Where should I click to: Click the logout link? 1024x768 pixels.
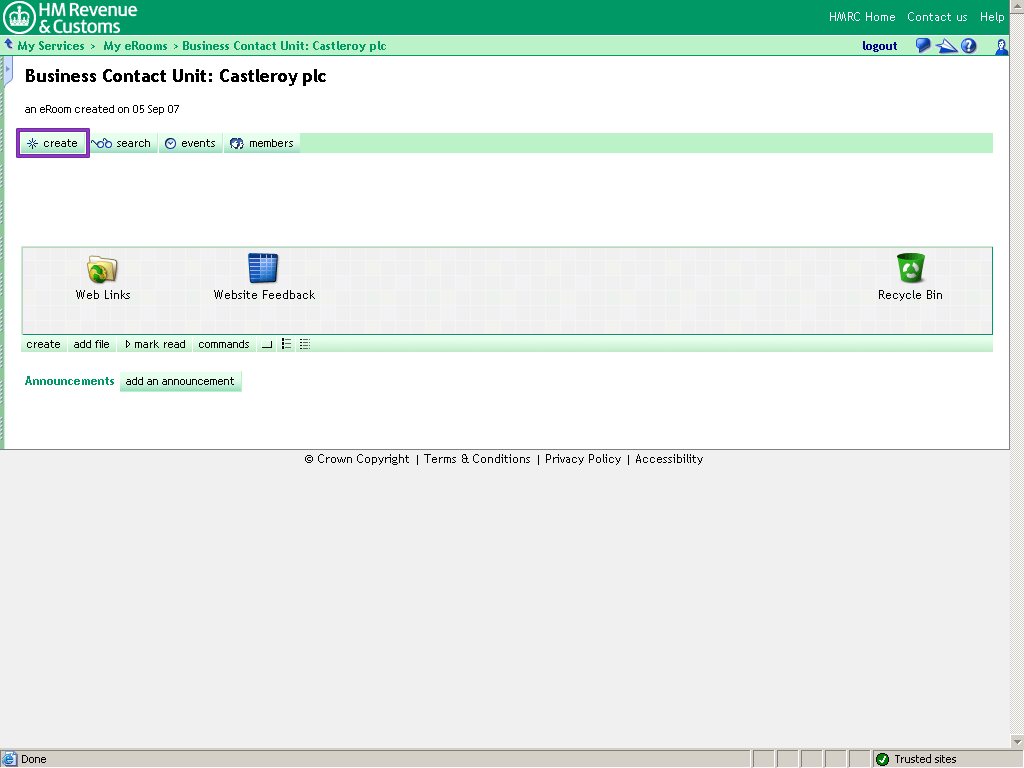tap(880, 46)
